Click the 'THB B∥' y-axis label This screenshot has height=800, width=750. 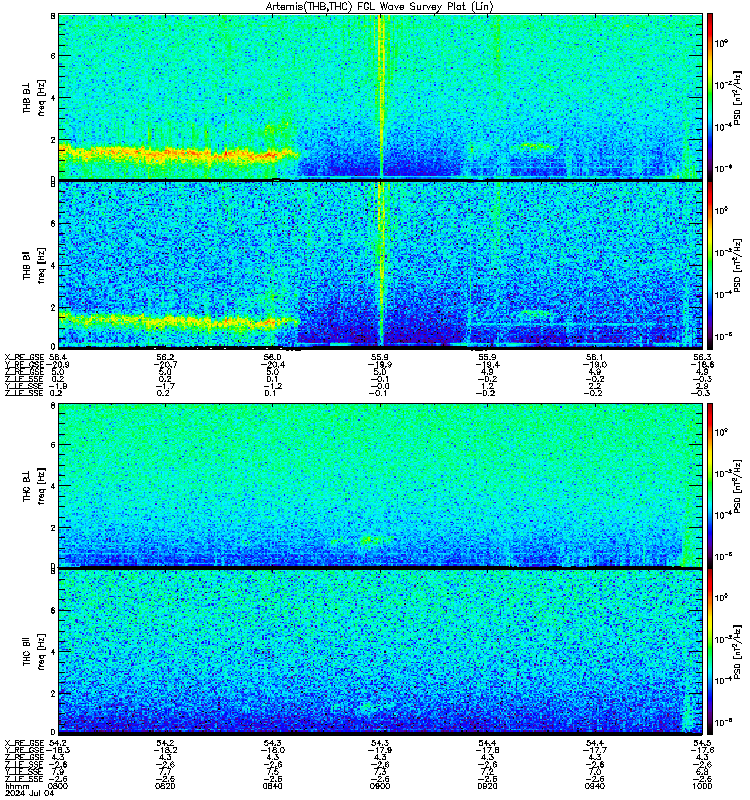(27, 265)
